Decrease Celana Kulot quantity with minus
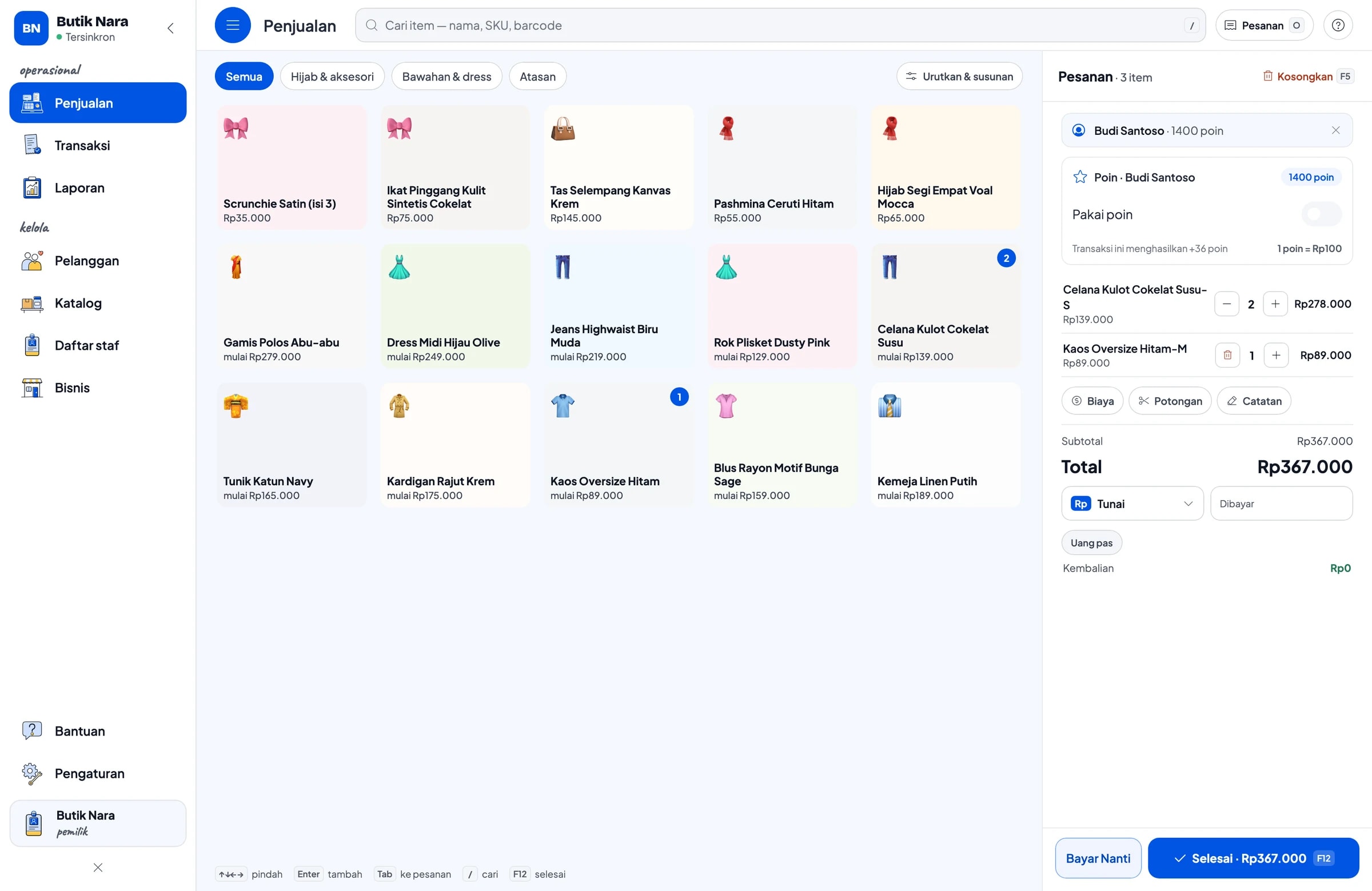 pos(1227,303)
